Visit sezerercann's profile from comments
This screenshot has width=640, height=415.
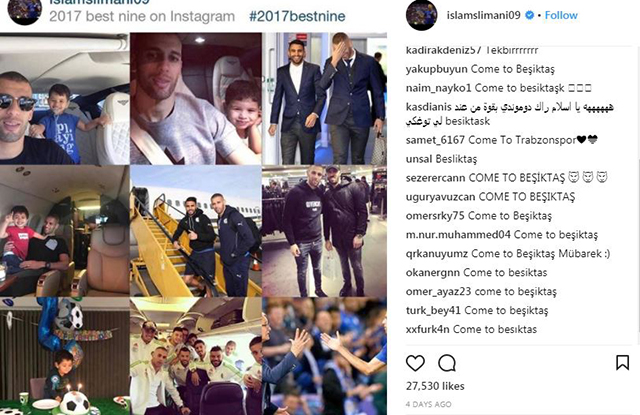pos(435,178)
